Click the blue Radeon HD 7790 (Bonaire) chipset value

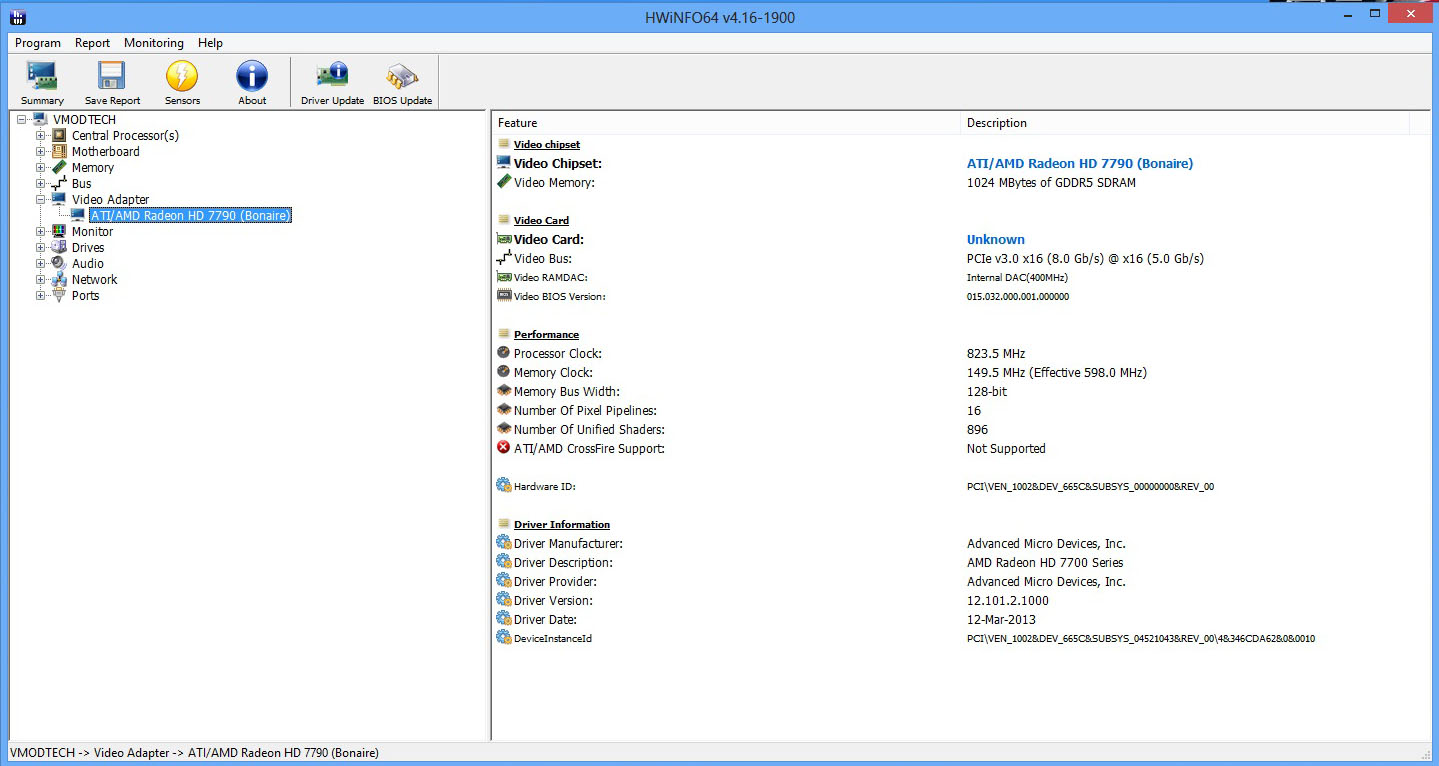[1080, 163]
